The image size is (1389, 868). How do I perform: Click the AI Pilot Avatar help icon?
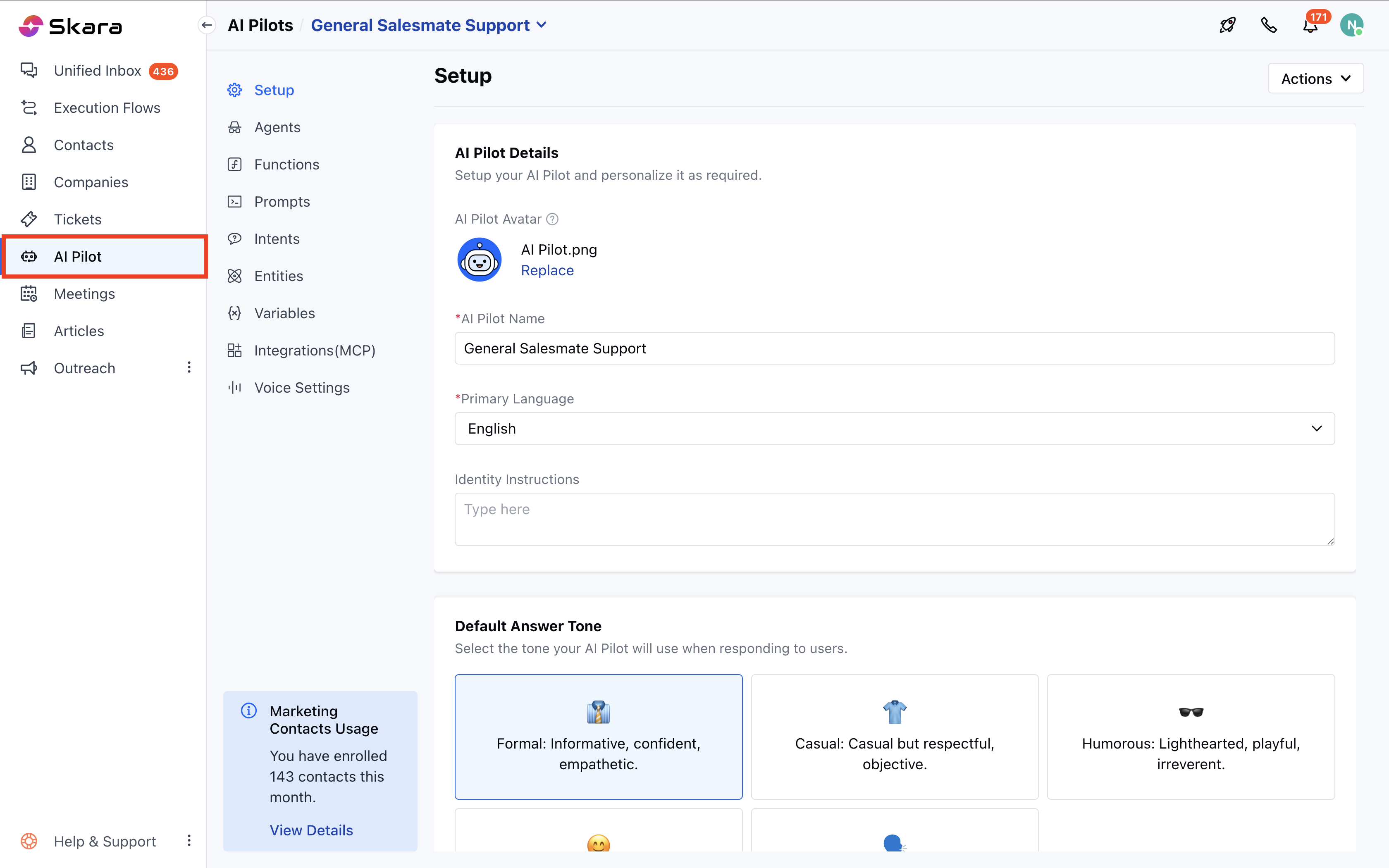pos(552,219)
